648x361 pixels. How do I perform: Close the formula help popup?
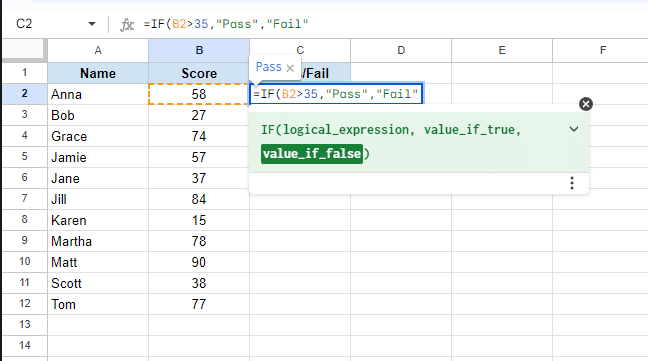(586, 104)
